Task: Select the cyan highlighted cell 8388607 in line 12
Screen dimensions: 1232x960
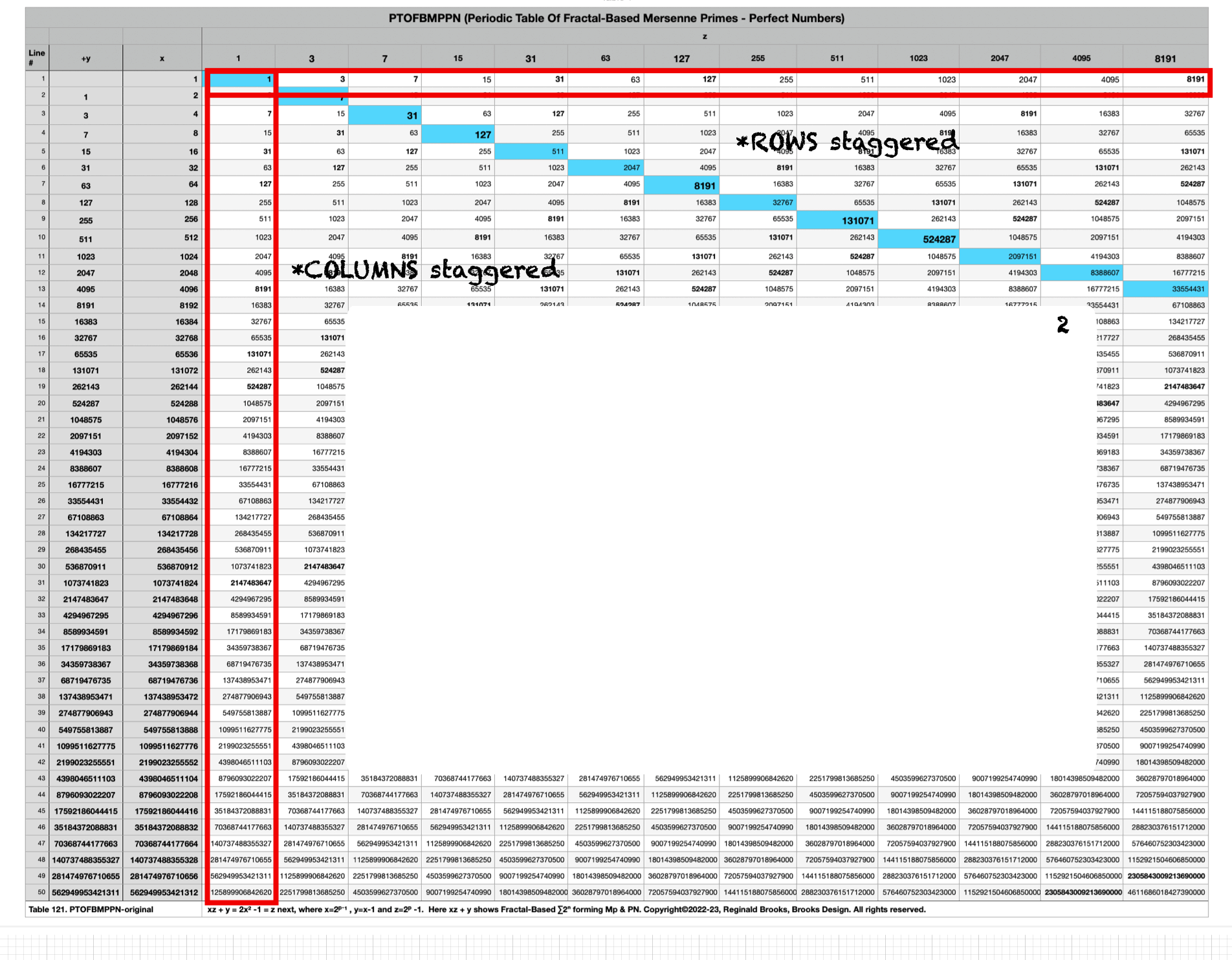Action: click(x=1082, y=273)
